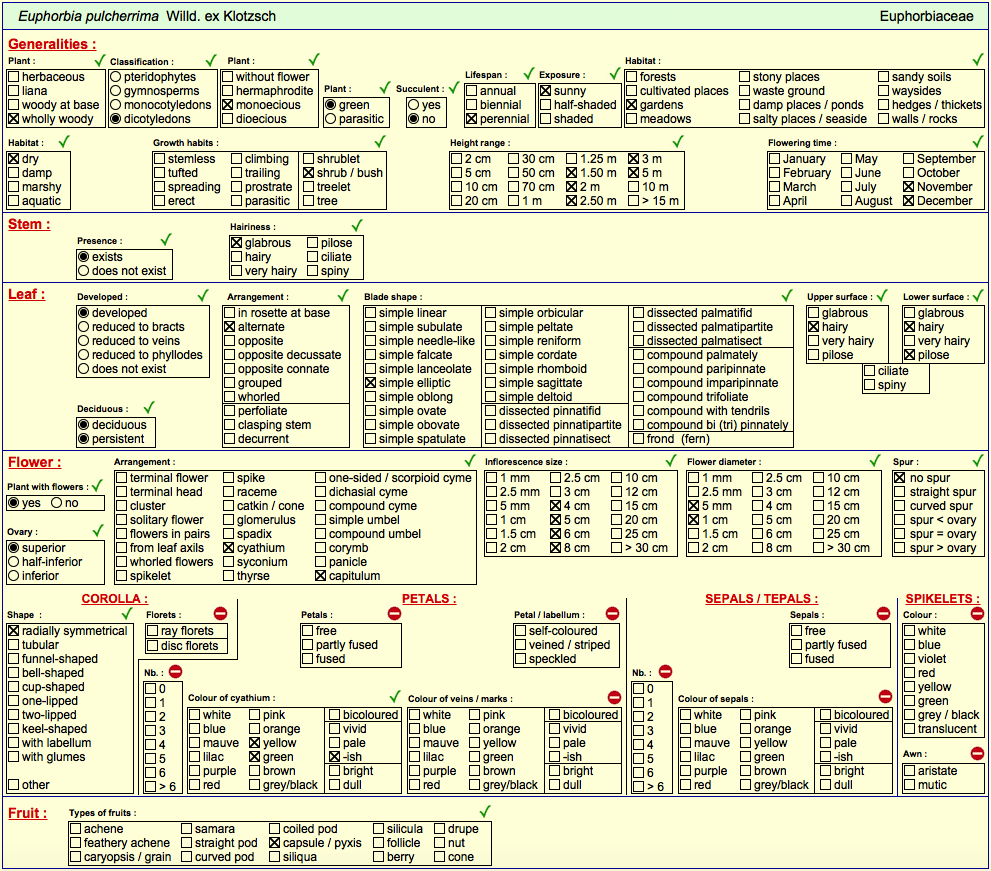Click the red minus icon beside Sepals
Image resolution: width=991 pixels, height=871 pixels.
pos(884,613)
